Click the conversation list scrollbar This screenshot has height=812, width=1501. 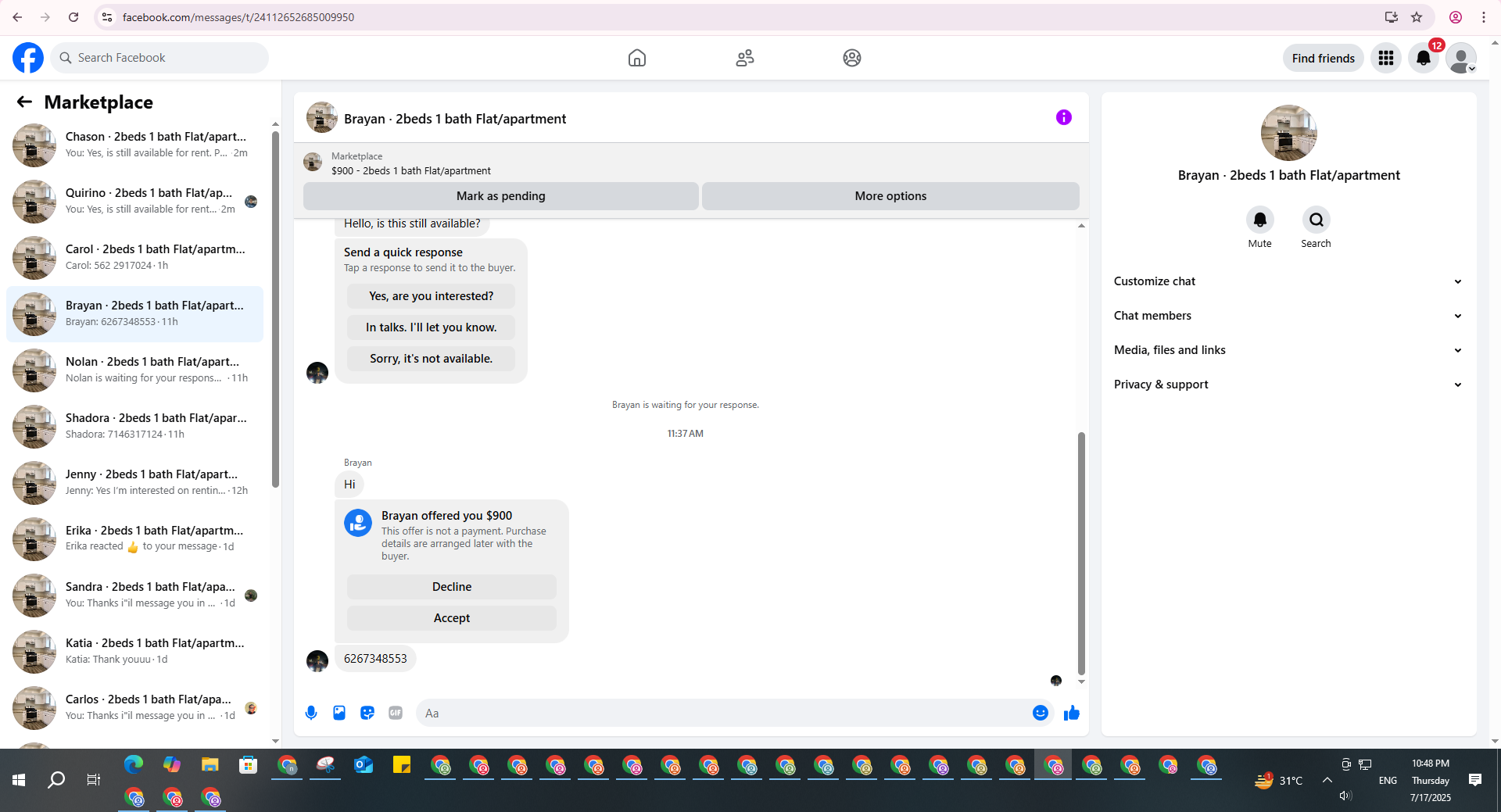[x=275, y=309]
